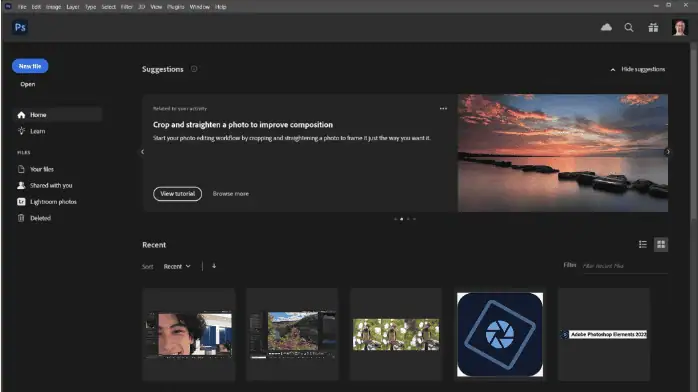
Task: Open Your files label in sidebar
Action: pyautogui.click(x=42, y=169)
